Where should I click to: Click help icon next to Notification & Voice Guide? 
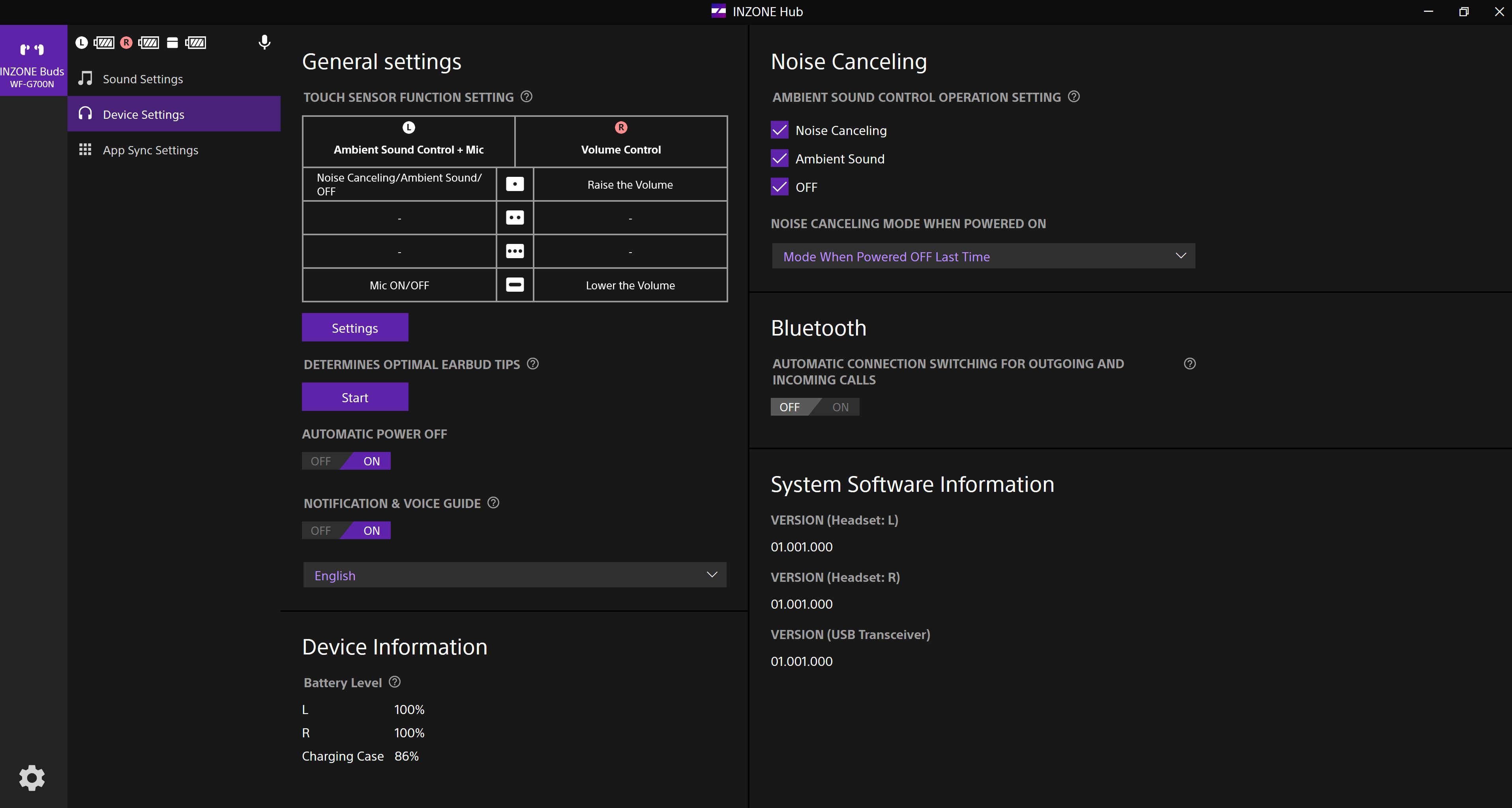point(493,502)
